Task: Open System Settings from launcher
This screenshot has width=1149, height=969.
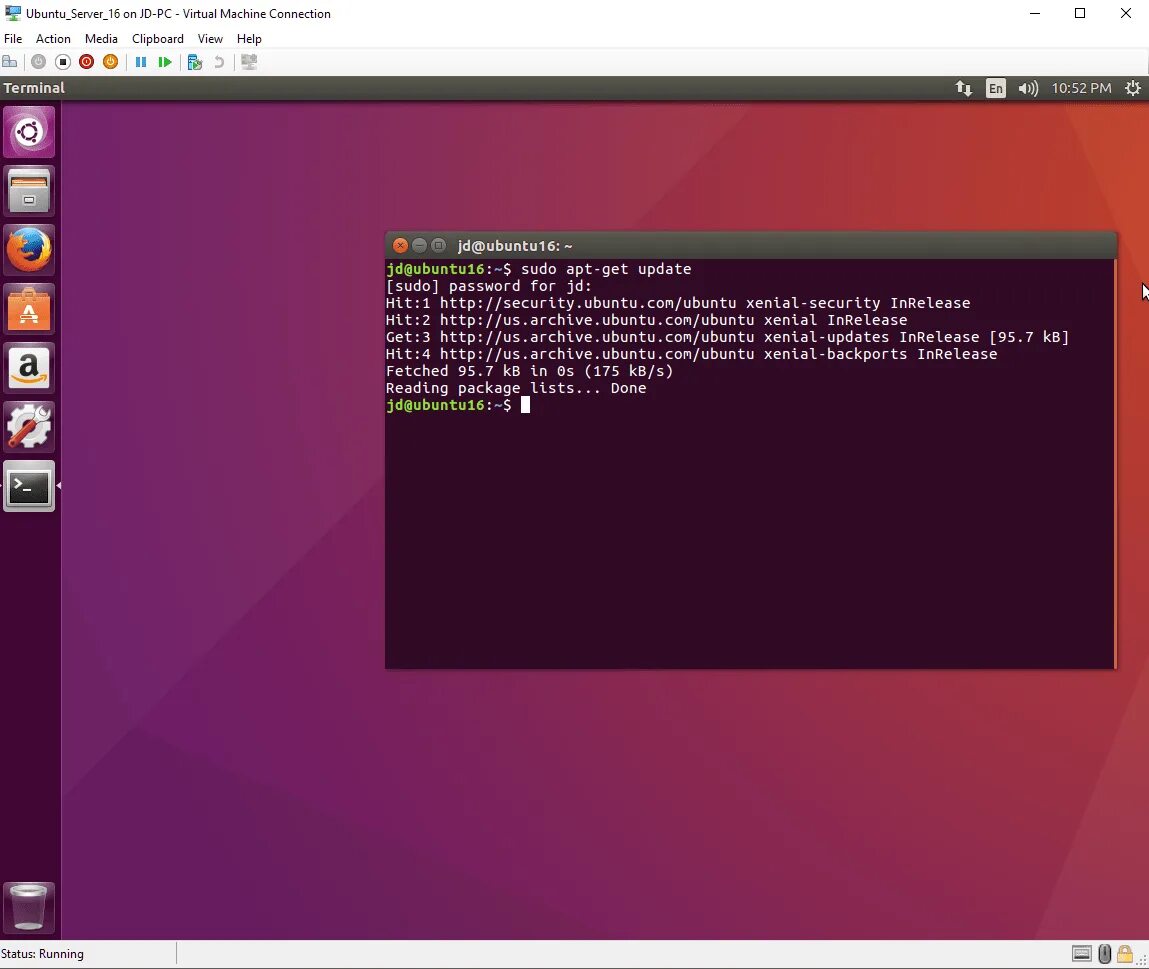Action: click(29, 427)
